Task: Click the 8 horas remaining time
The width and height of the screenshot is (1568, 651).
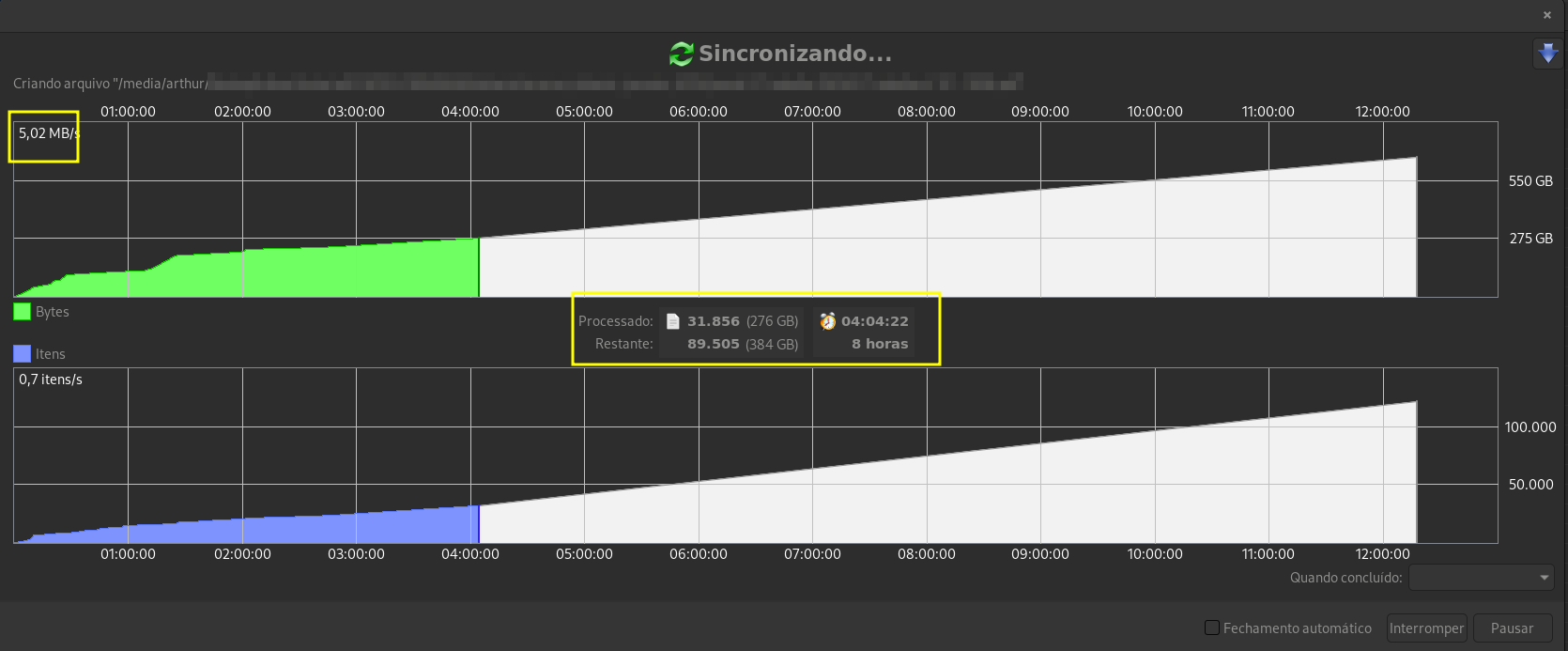Action: coord(880,344)
